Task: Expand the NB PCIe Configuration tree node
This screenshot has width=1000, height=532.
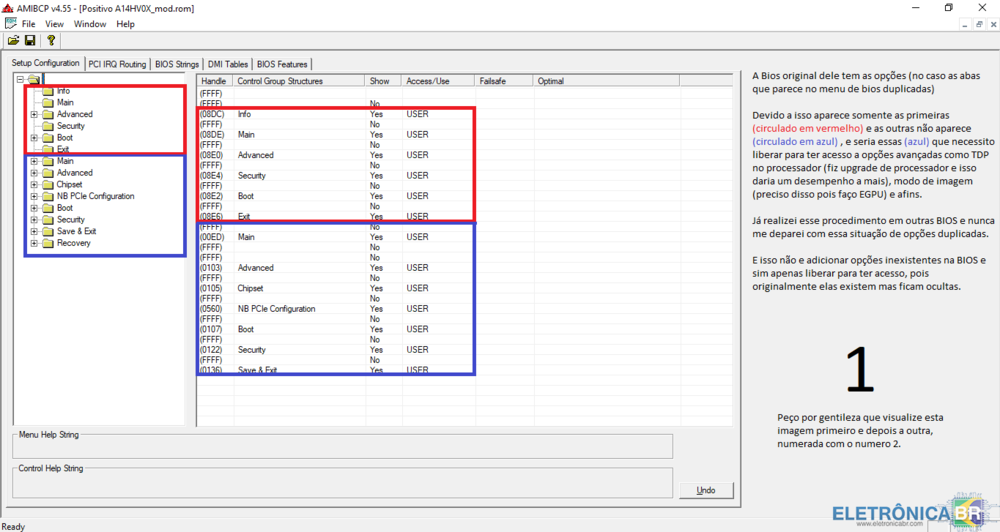Action: 34,197
